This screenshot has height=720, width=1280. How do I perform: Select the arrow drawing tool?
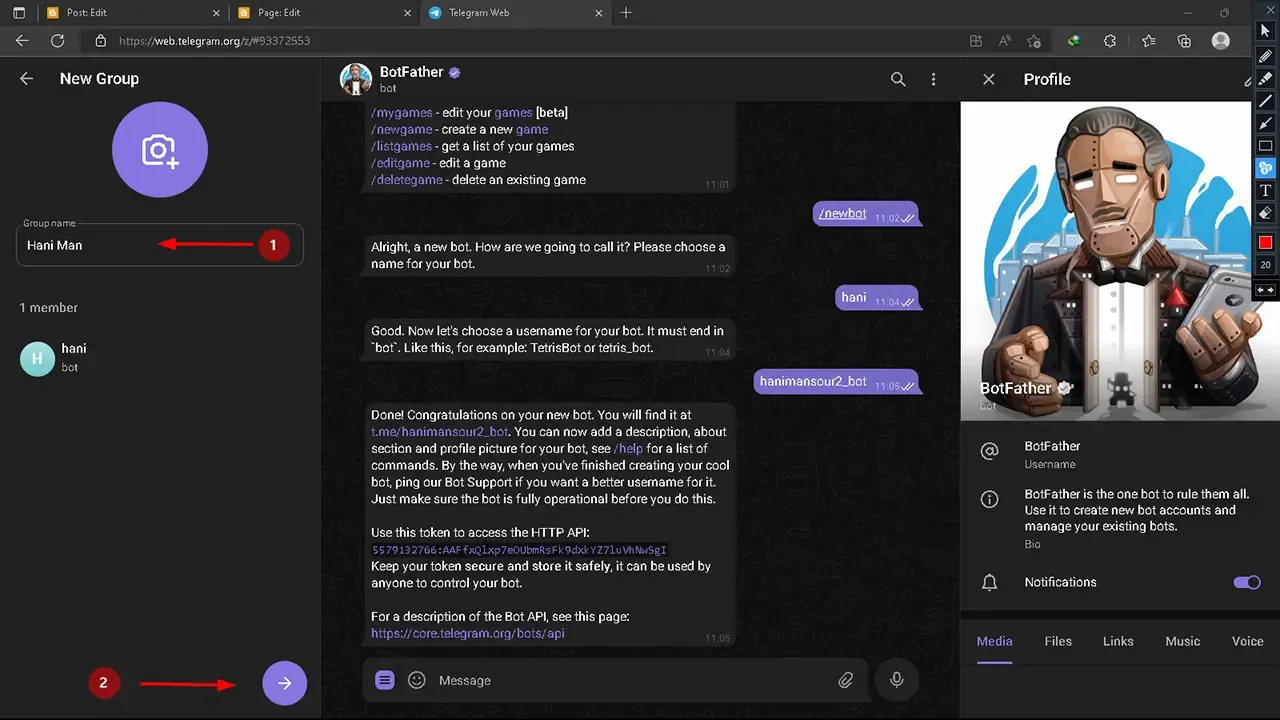[x=1265, y=123]
